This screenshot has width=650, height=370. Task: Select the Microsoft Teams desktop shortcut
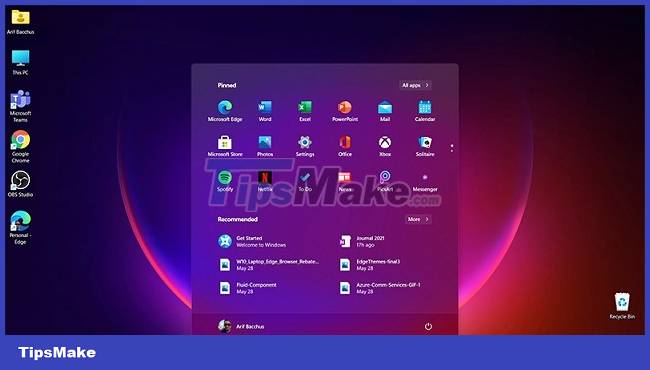click(20, 106)
